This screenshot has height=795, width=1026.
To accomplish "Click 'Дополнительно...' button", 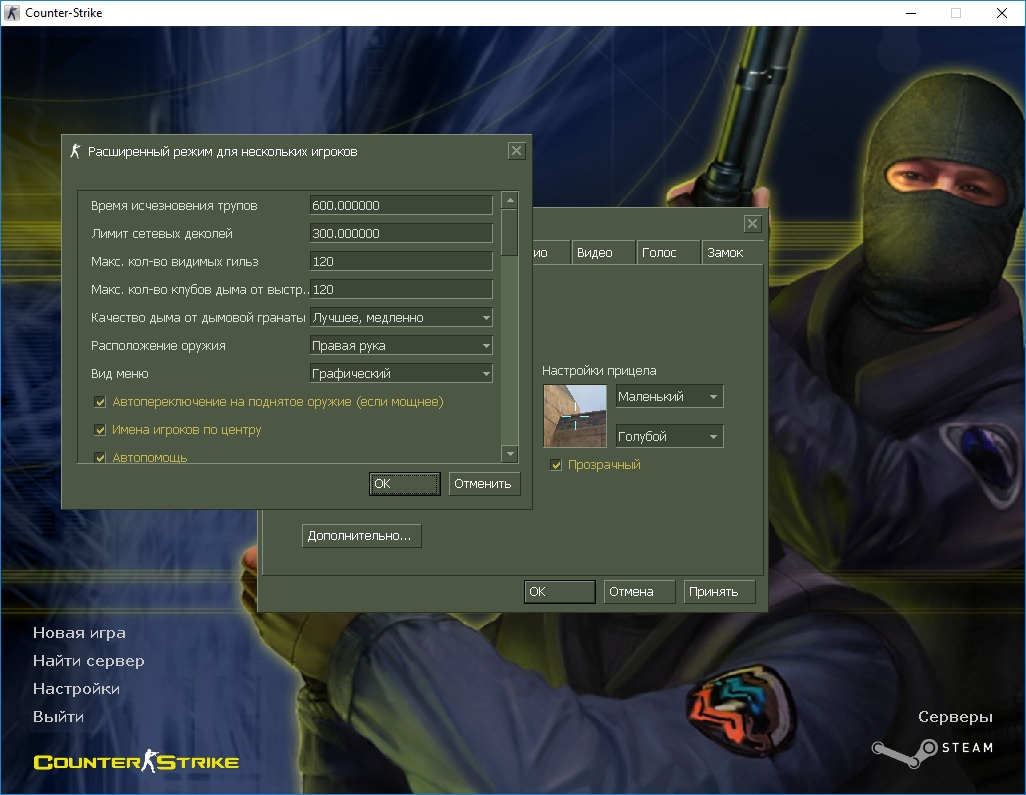I will [x=361, y=536].
